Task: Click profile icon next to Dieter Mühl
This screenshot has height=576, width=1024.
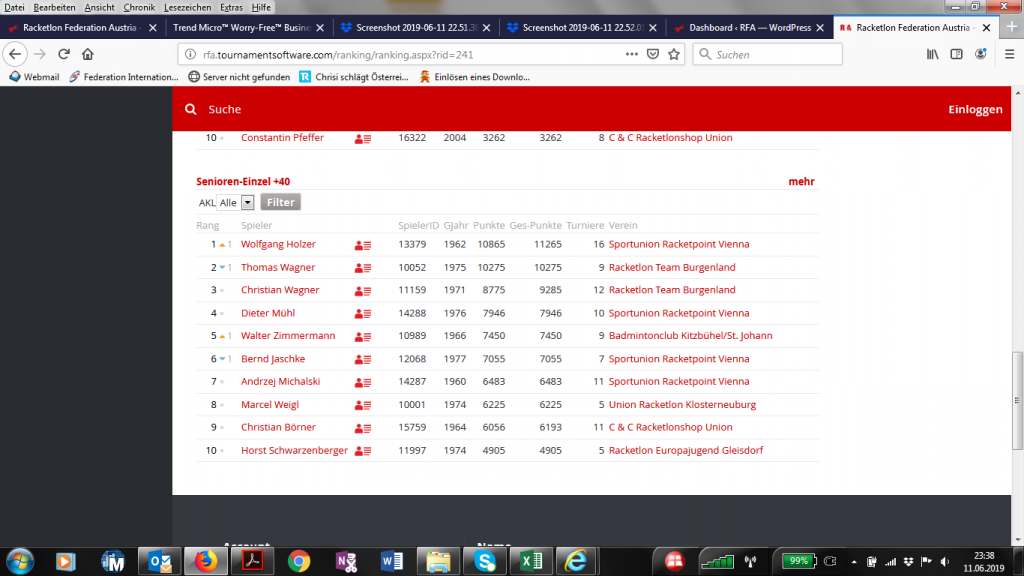Action: pyautogui.click(x=363, y=314)
